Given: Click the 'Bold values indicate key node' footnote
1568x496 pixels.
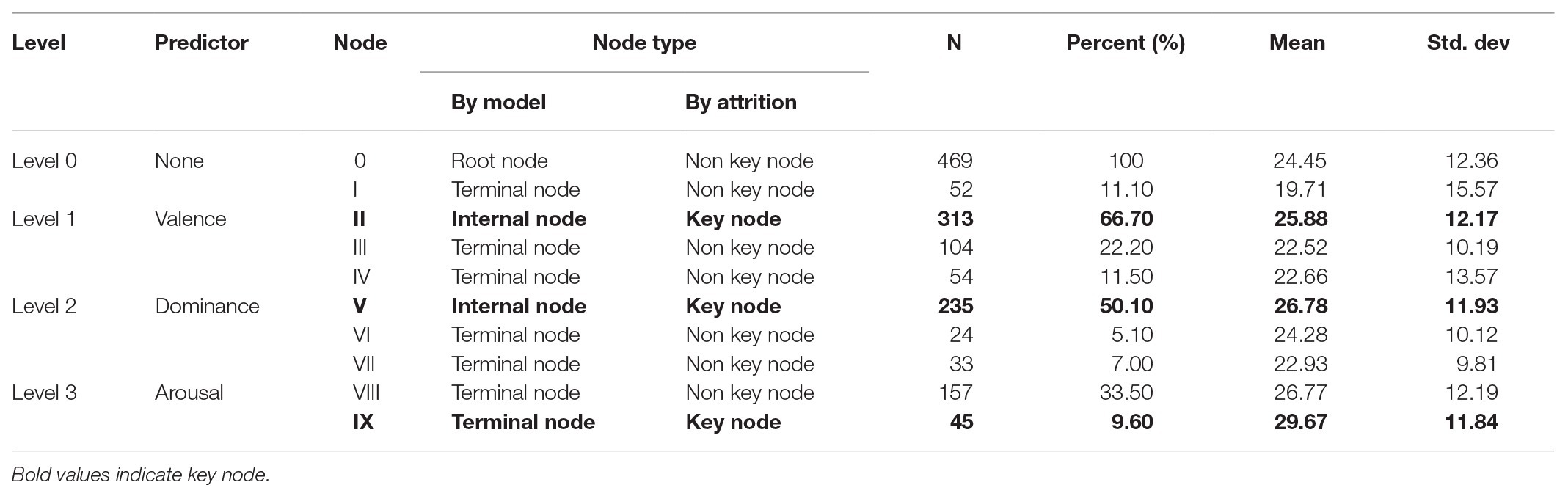Looking at the screenshot, I should tap(141, 475).
